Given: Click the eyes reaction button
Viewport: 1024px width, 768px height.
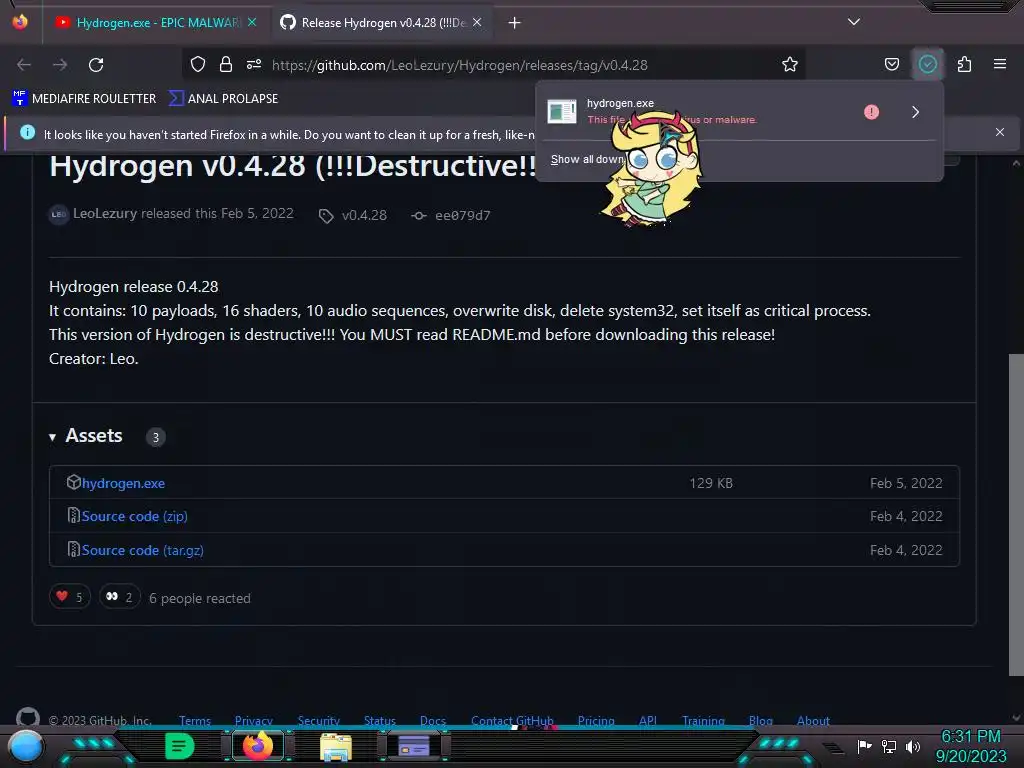Looking at the screenshot, I should 120,596.
